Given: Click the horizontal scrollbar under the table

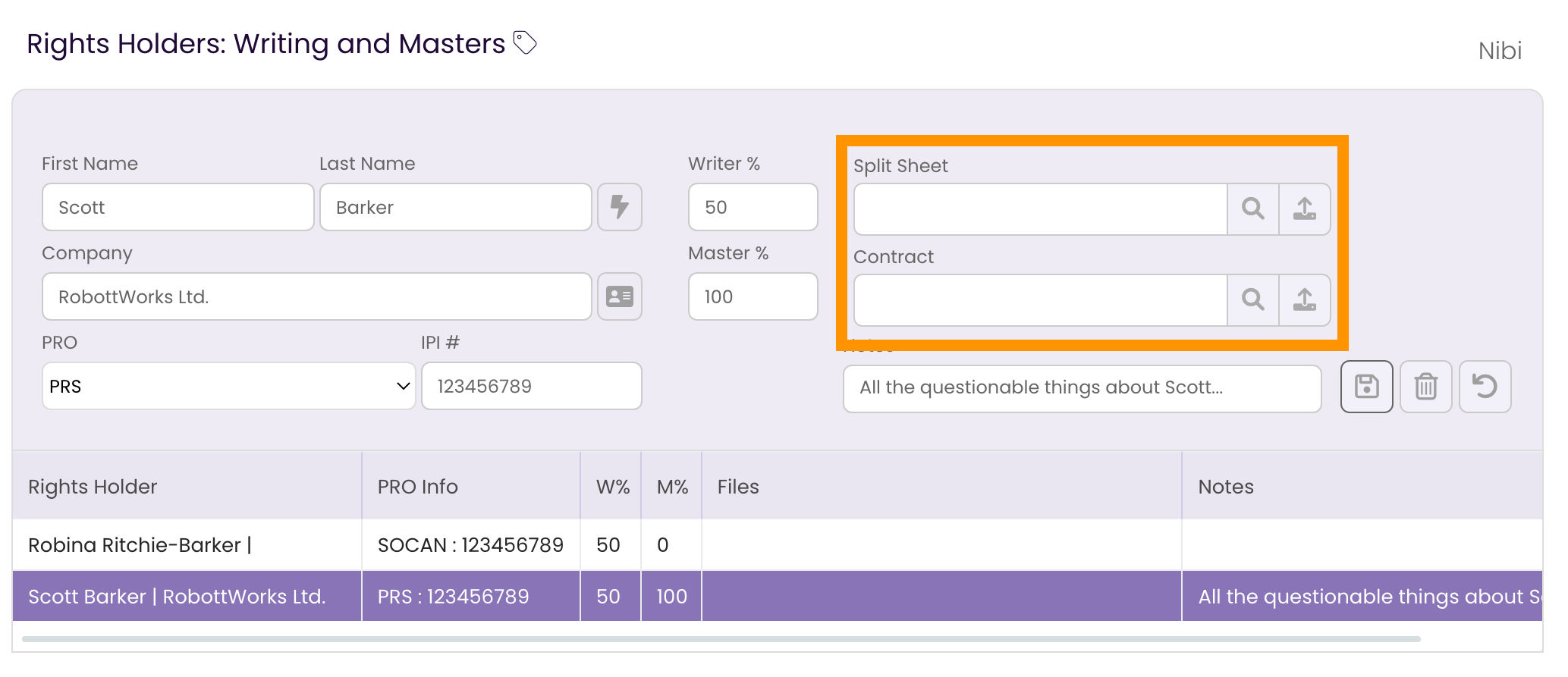Looking at the screenshot, I should click(x=721, y=639).
